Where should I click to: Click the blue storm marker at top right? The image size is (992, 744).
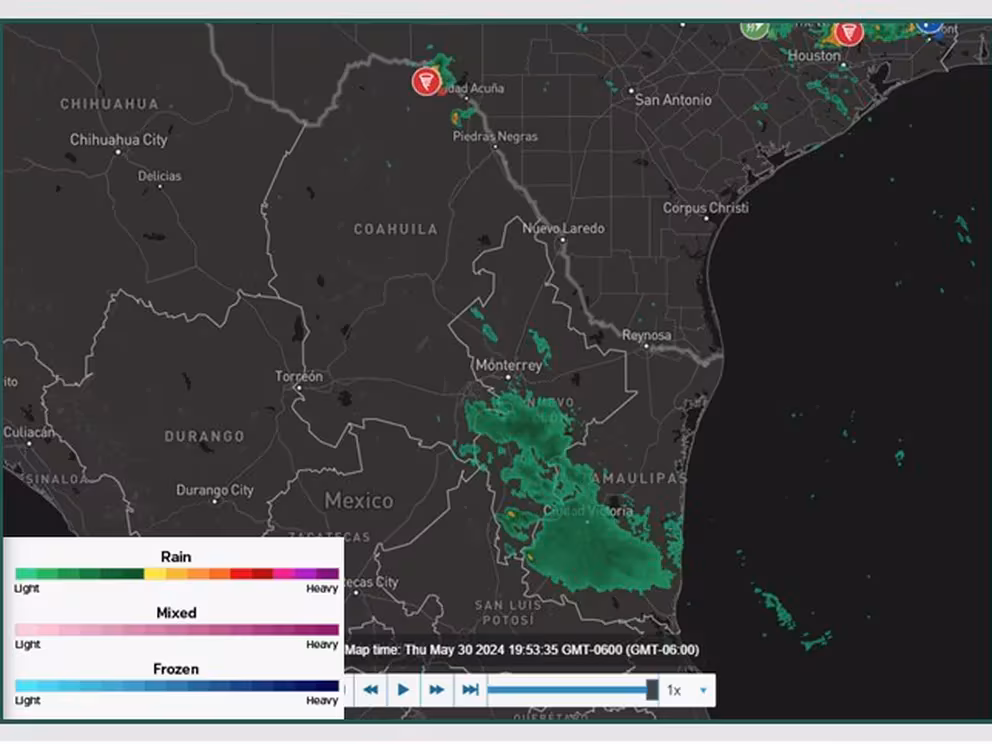[x=929, y=26]
